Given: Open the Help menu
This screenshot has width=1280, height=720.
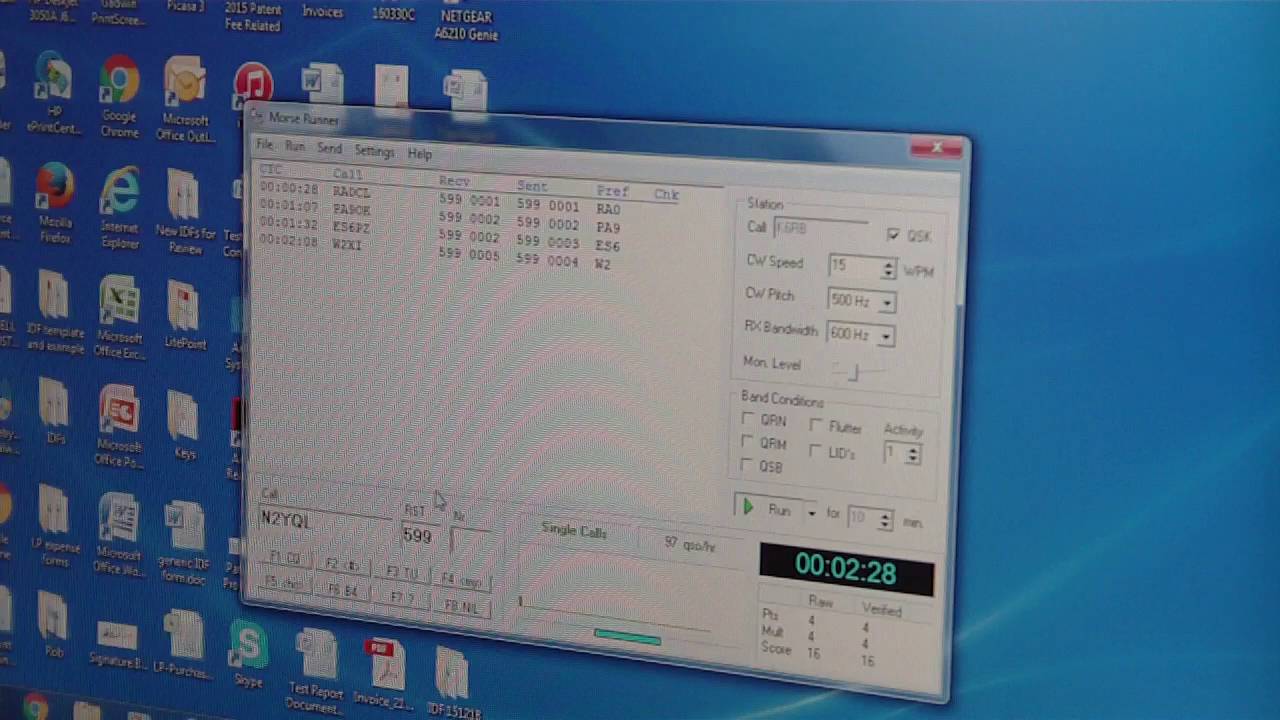Looking at the screenshot, I should 419,154.
